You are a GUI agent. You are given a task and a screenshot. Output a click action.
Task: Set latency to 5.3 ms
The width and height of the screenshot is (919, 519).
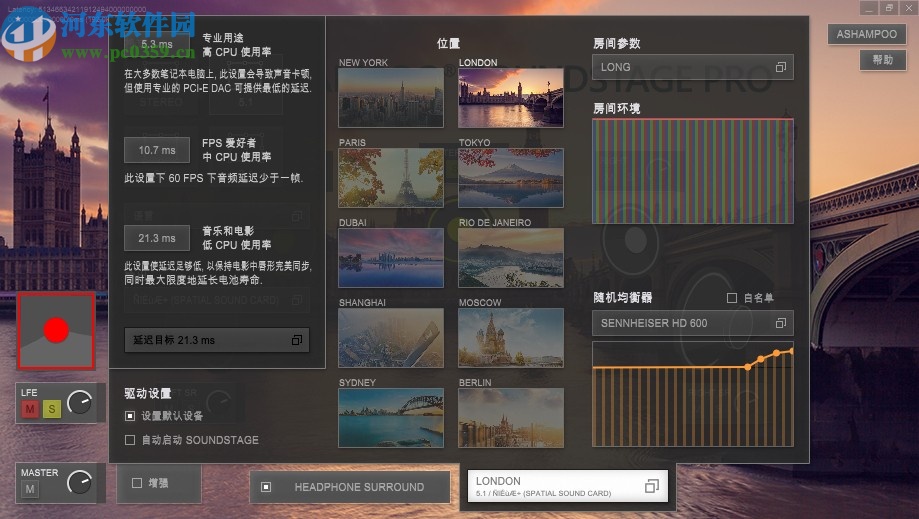click(x=156, y=44)
